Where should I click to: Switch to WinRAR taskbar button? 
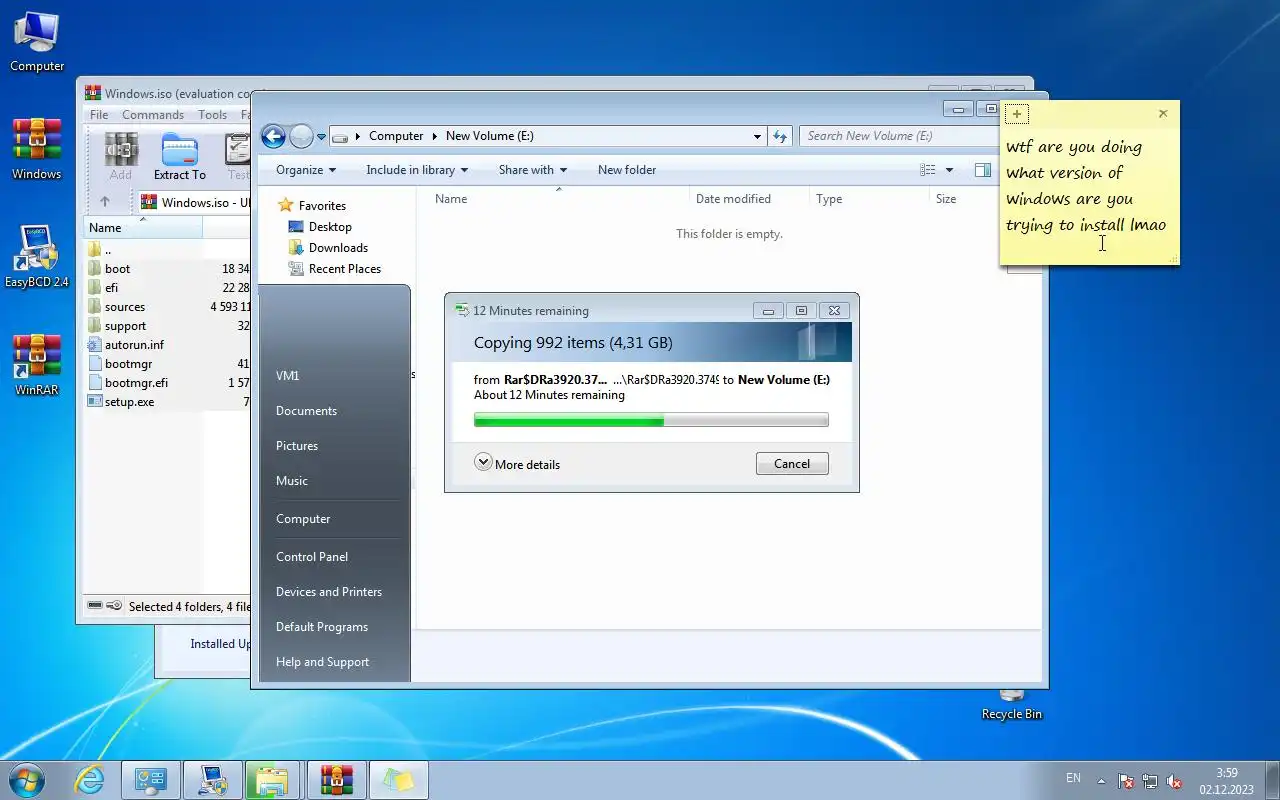pyautogui.click(x=337, y=780)
